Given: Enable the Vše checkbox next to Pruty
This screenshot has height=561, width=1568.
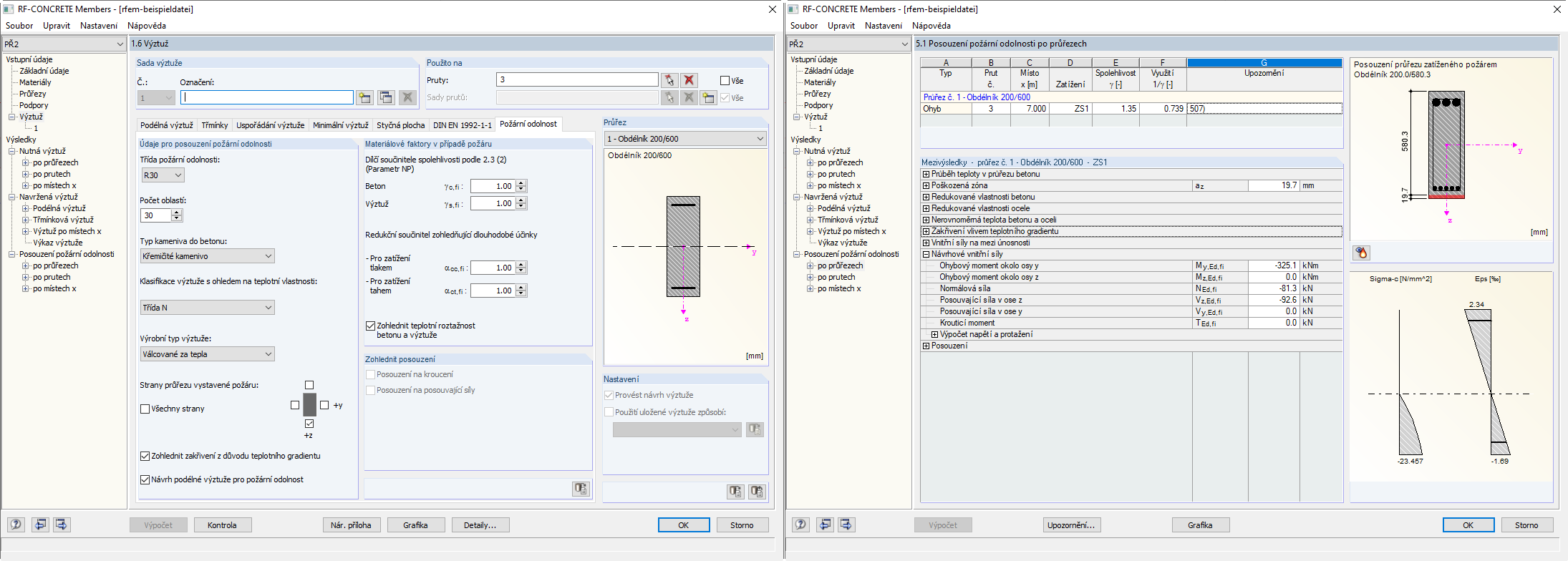Looking at the screenshot, I should click(725, 81).
